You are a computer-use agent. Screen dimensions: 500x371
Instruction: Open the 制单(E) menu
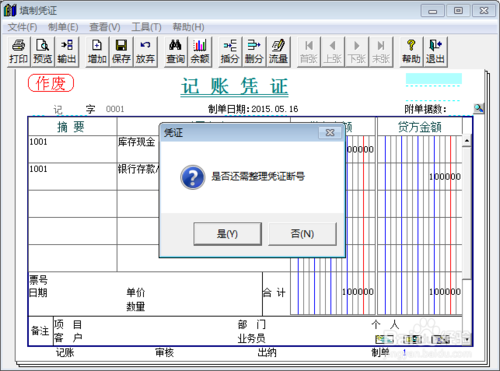click(x=63, y=27)
